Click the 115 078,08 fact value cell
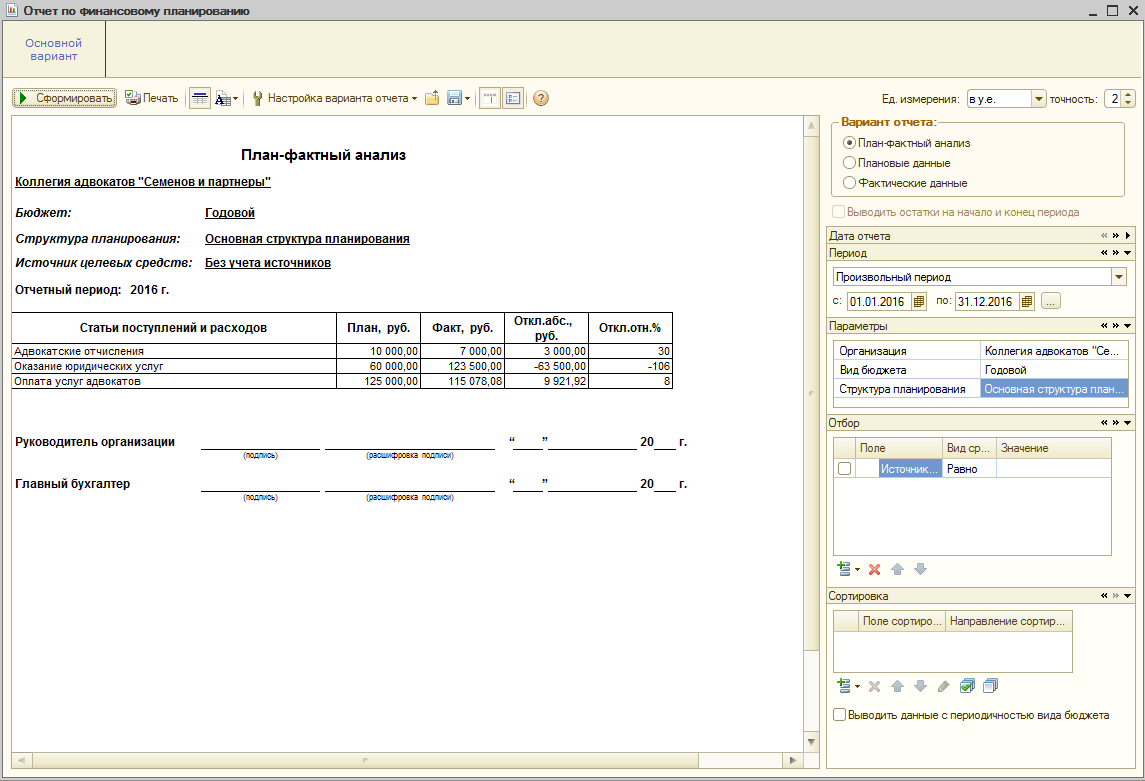1145x781 pixels. pos(462,381)
